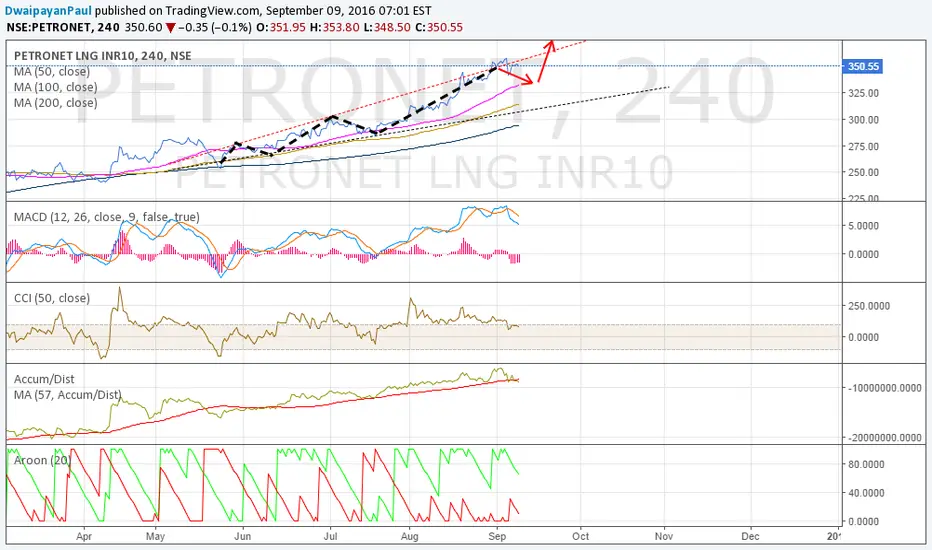Select the close value C:350.55
This screenshot has height=550, width=932.
pyautogui.click(x=439, y=27)
